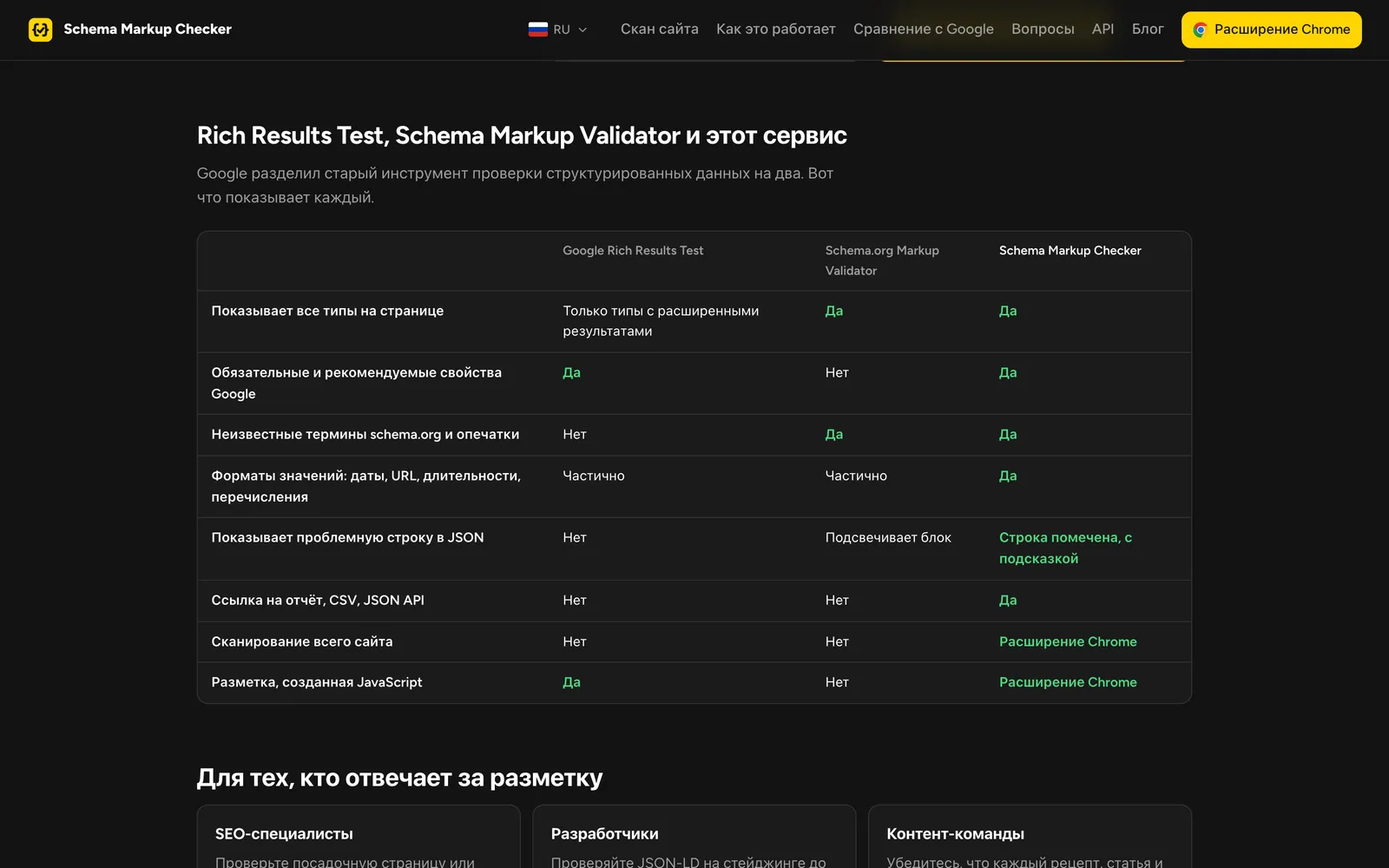Click the "Schema Markup Checker" brand text
The image size is (1389, 868).
[148, 30]
